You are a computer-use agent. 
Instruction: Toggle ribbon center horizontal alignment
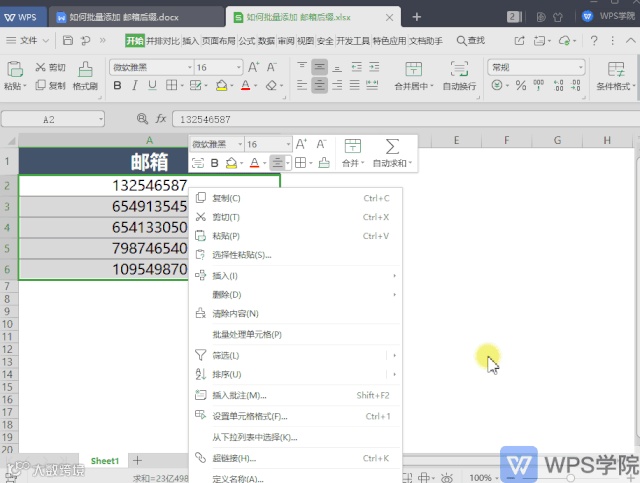[320, 85]
